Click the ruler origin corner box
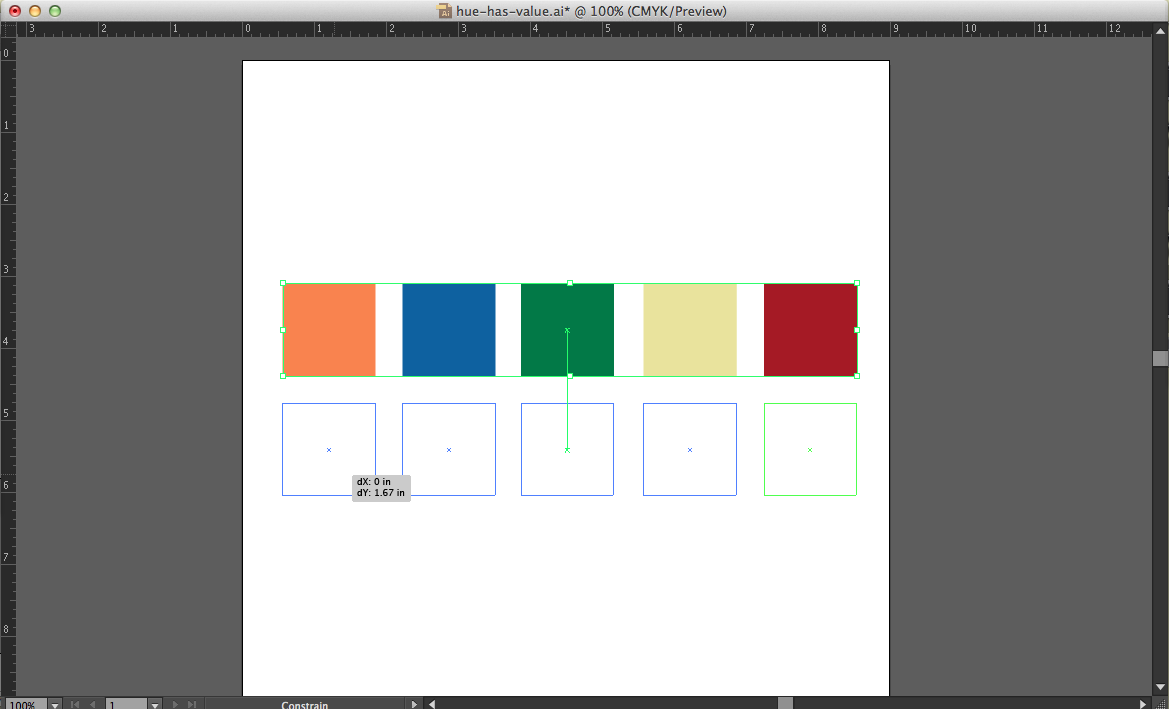The height and width of the screenshot is (709, 1169). click(7, 29)
